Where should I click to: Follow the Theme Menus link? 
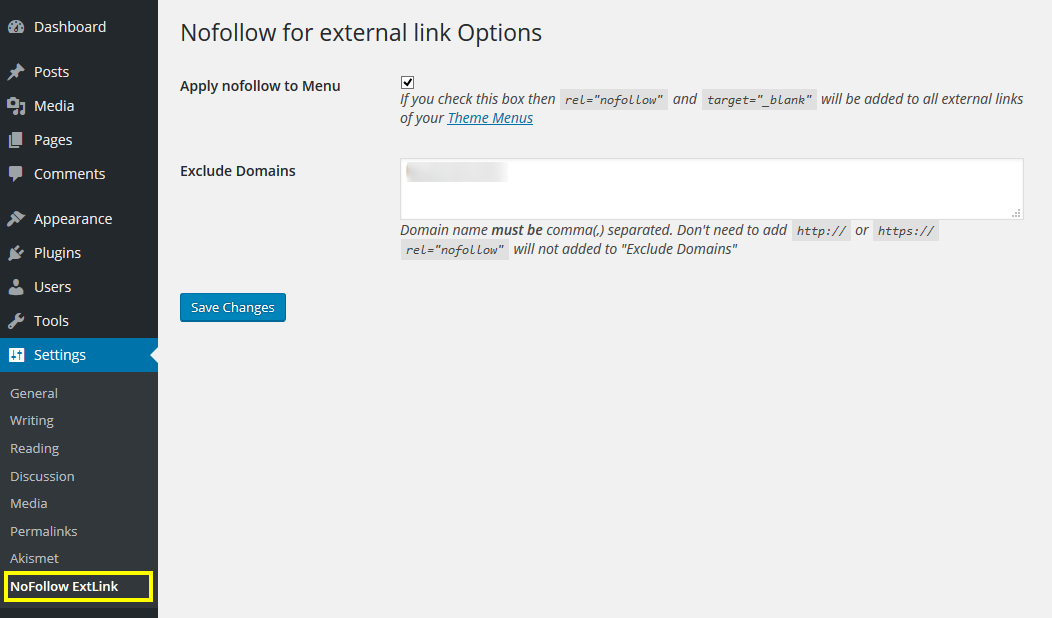pos(490,118)
